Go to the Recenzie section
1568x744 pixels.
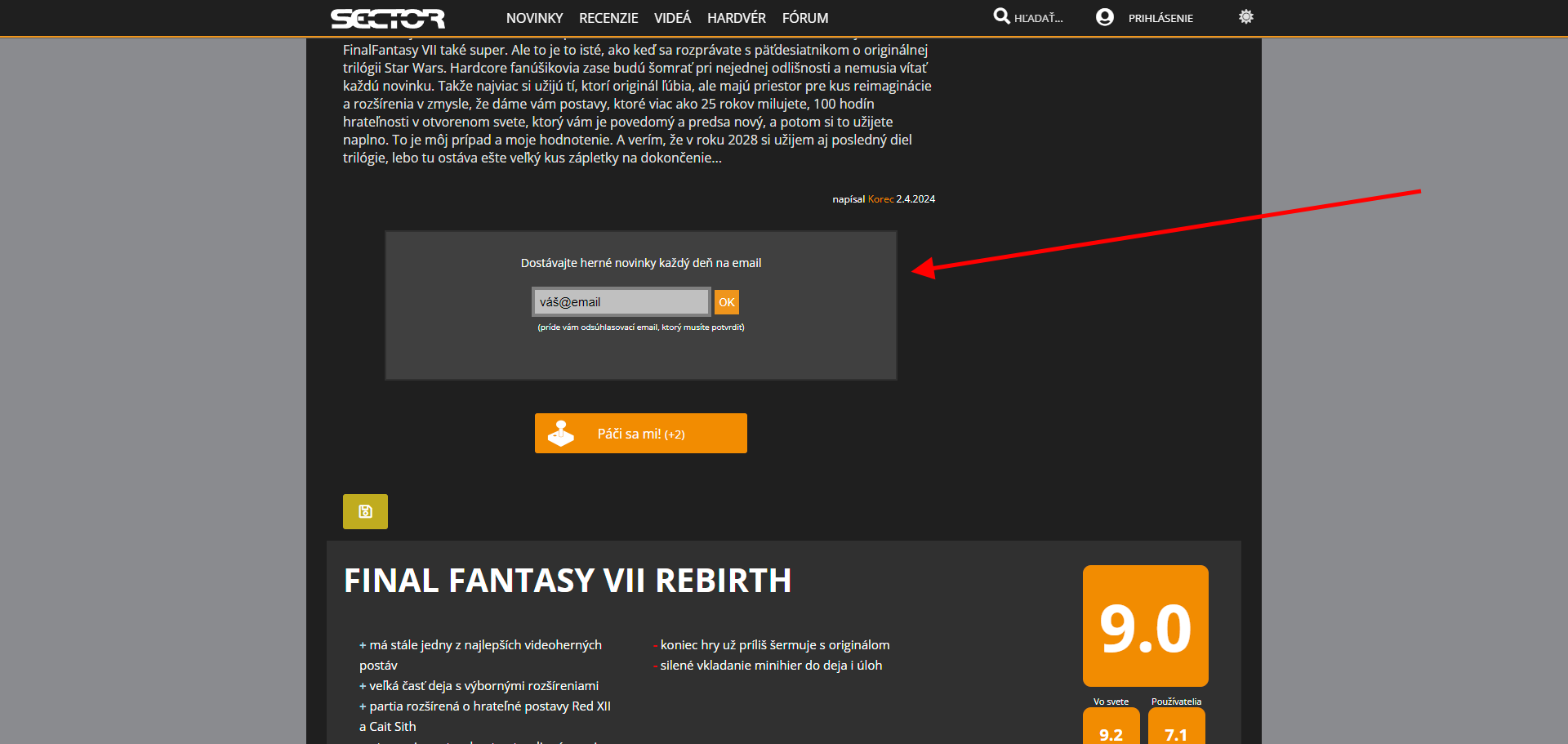coord(608,18)
